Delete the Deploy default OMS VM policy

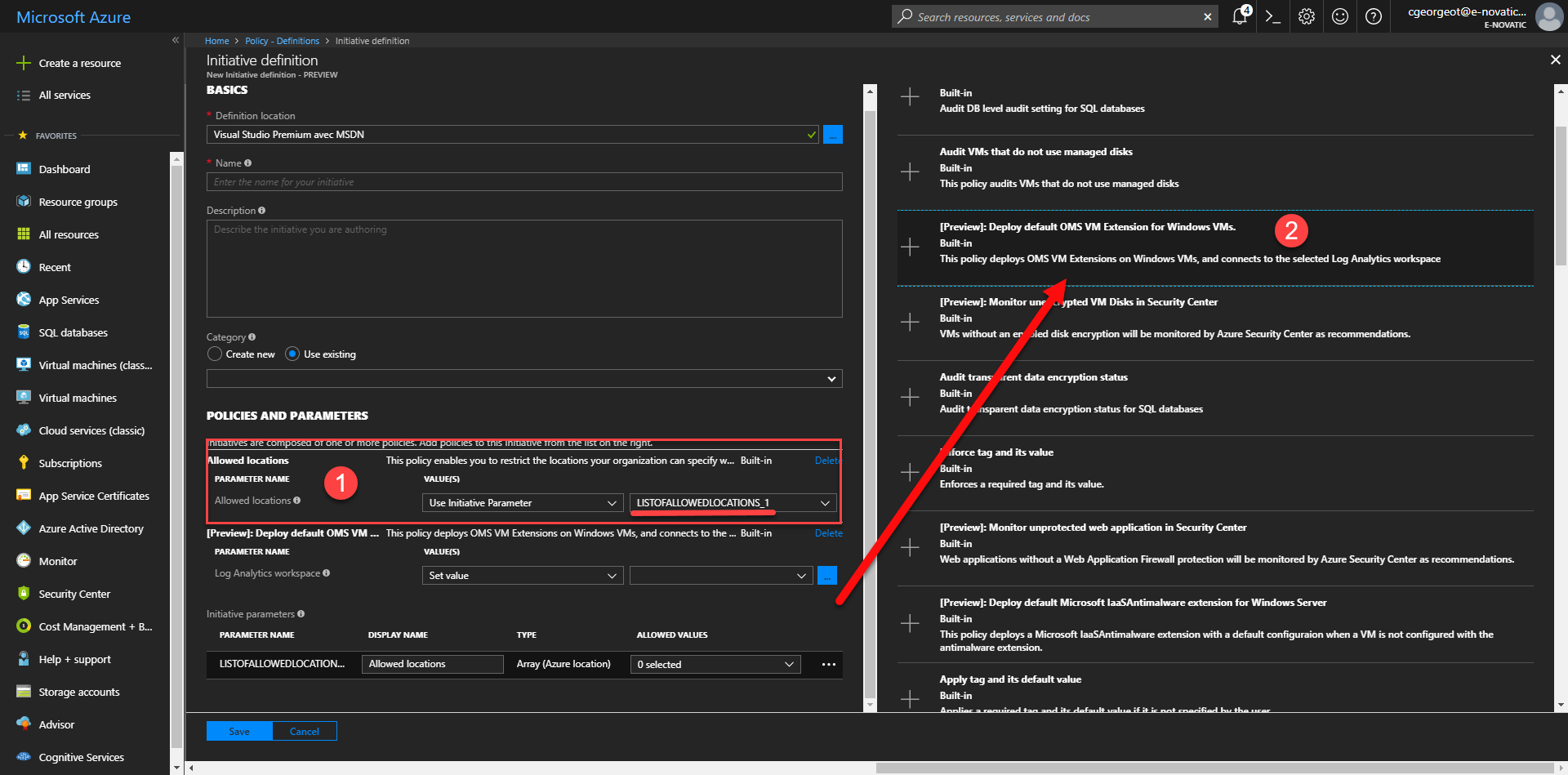click(829, 533)
